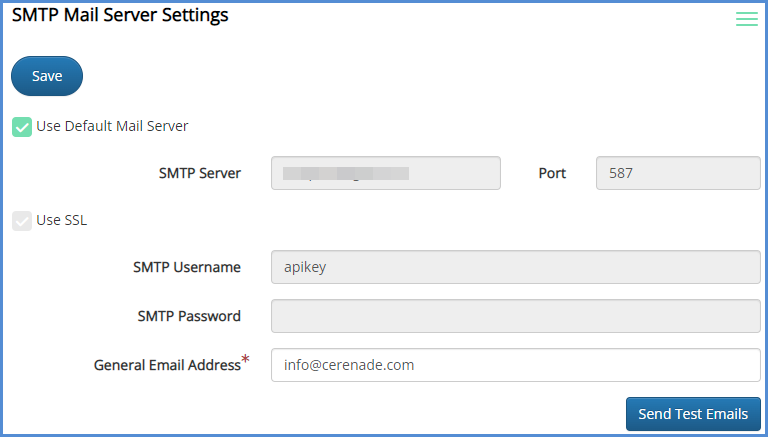Screen dimensions: 768x437
Task: Click the "SMTP Password" field label
Action: click(188, 316)
